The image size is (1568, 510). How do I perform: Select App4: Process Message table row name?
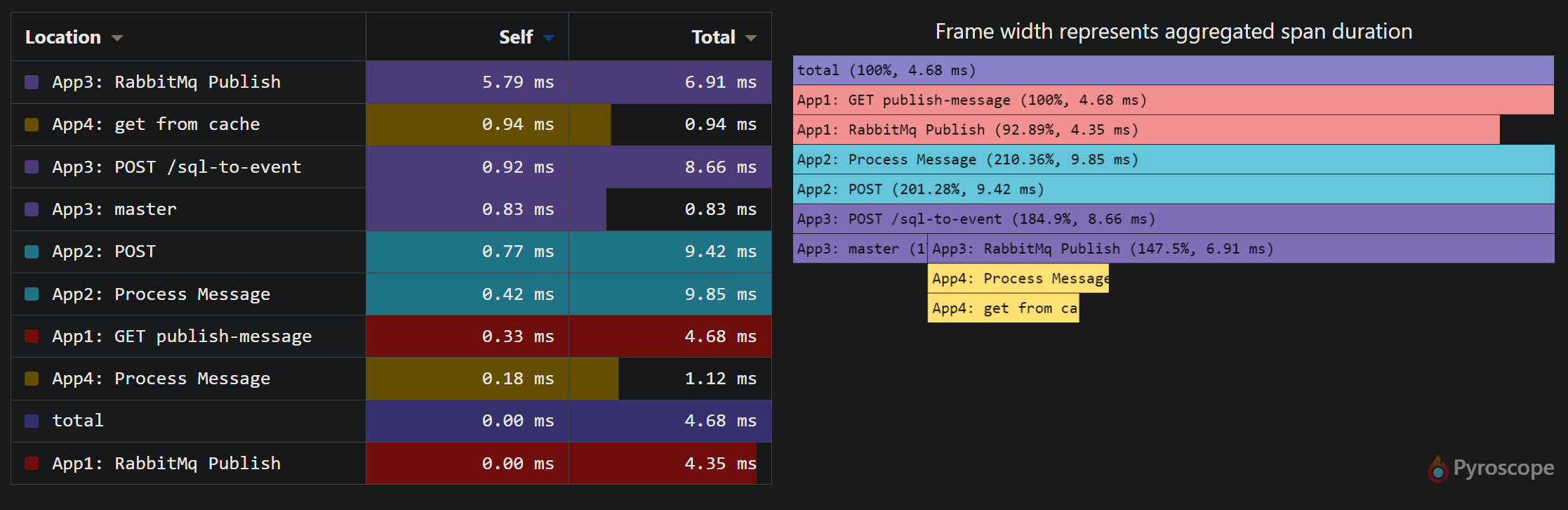point(161,379)
